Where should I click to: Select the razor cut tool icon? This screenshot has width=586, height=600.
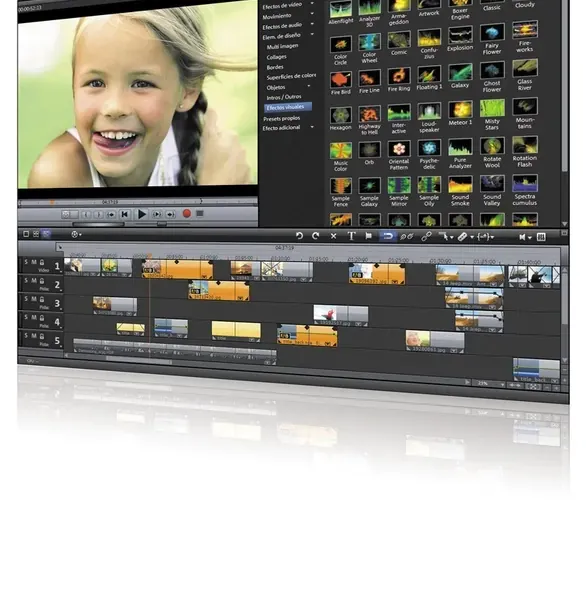(x=462, y=237)
